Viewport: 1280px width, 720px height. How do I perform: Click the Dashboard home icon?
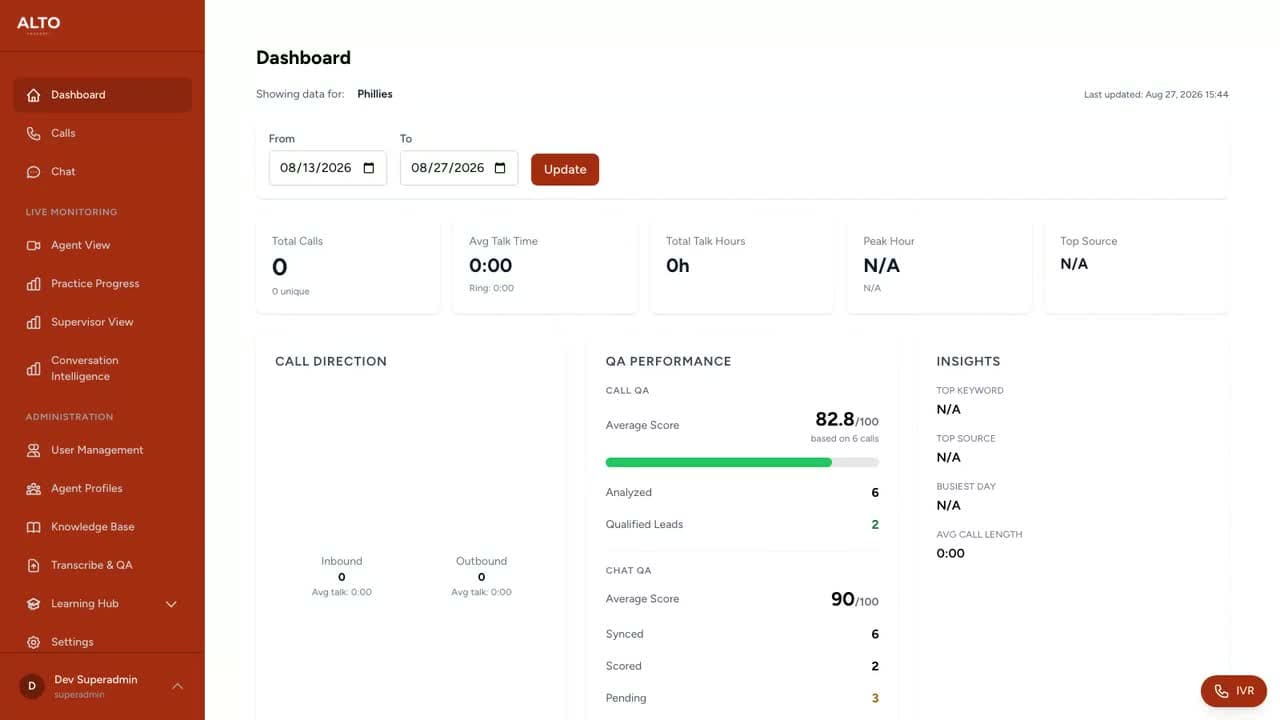click(33, 95)
